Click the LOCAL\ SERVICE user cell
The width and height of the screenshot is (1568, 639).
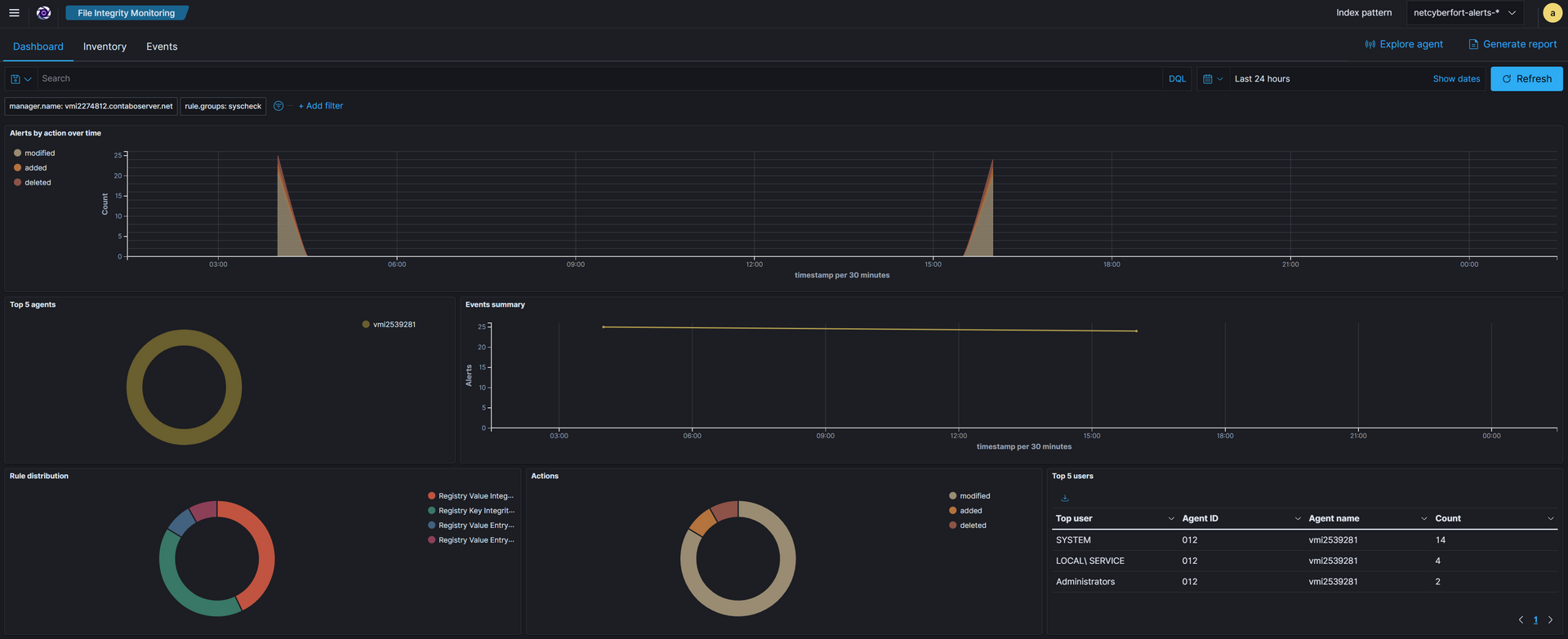(x=1090, y=561)
